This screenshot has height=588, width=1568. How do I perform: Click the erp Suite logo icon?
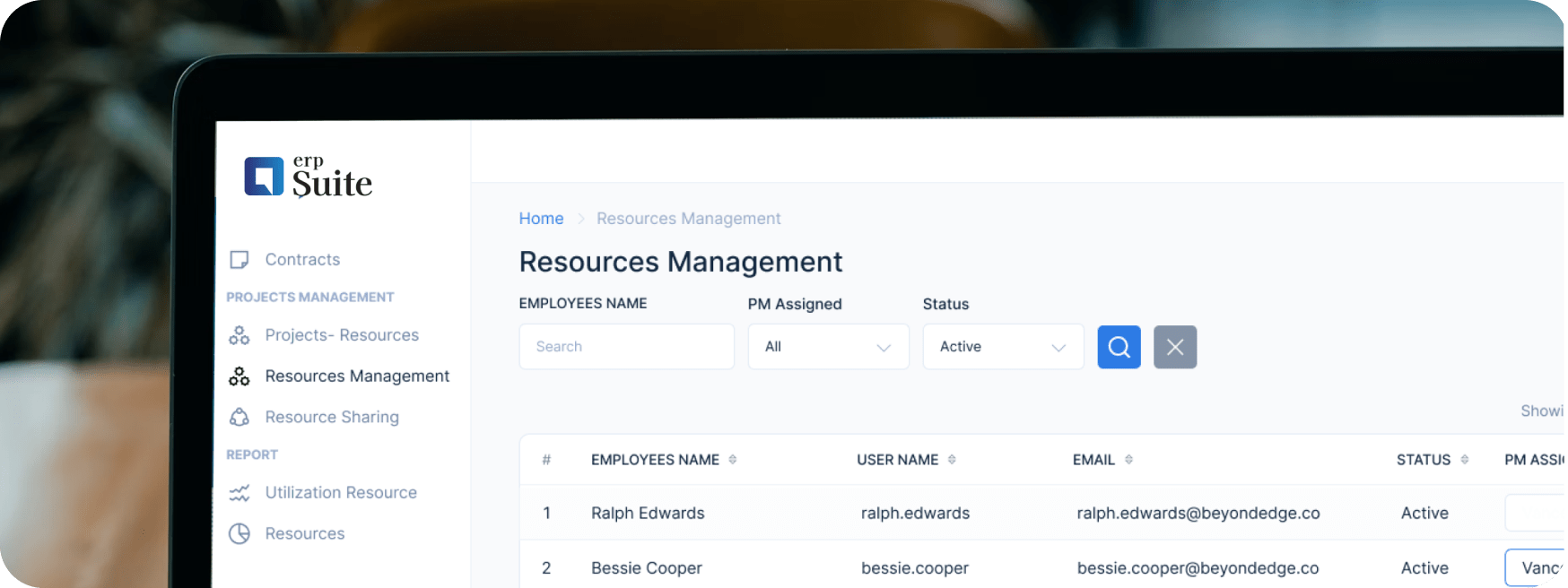point(264,176)
